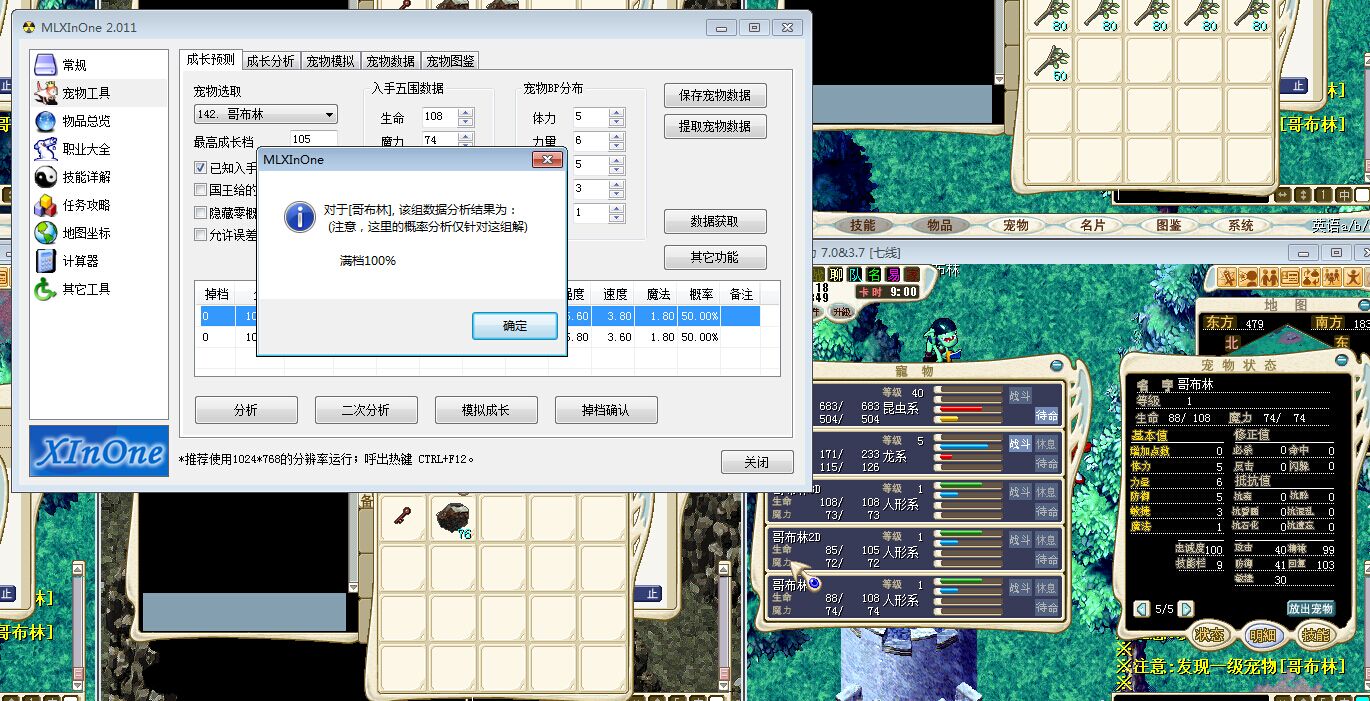Increase 生命 value with spinner up arrow
Screen dimensions: 1370x701
(x=466, y=112)
